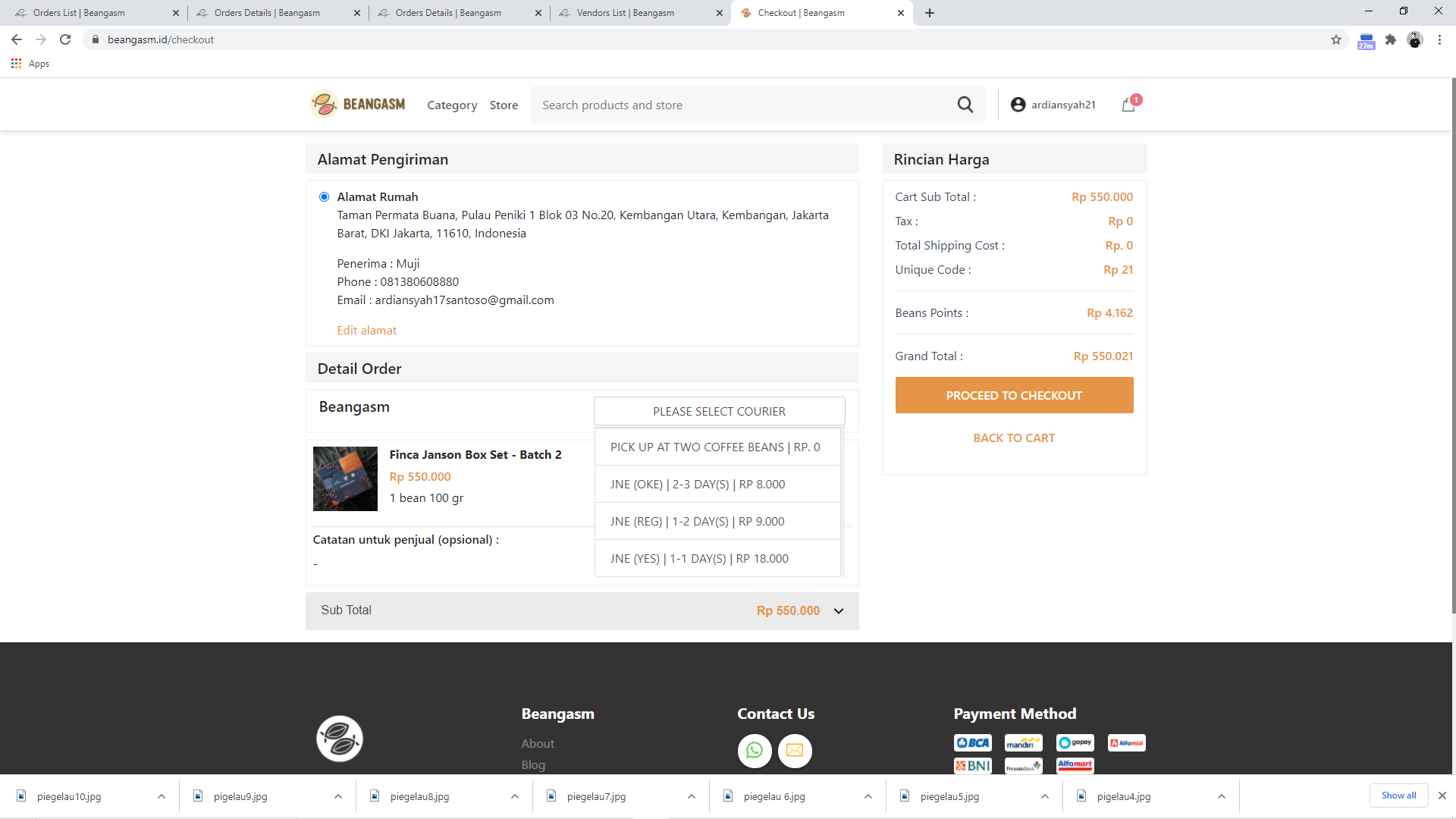Choose JNE (OKE) 2-3 days courier
Image resolution: width=1456 pixels, height=819 pixels.
(717, 484)
